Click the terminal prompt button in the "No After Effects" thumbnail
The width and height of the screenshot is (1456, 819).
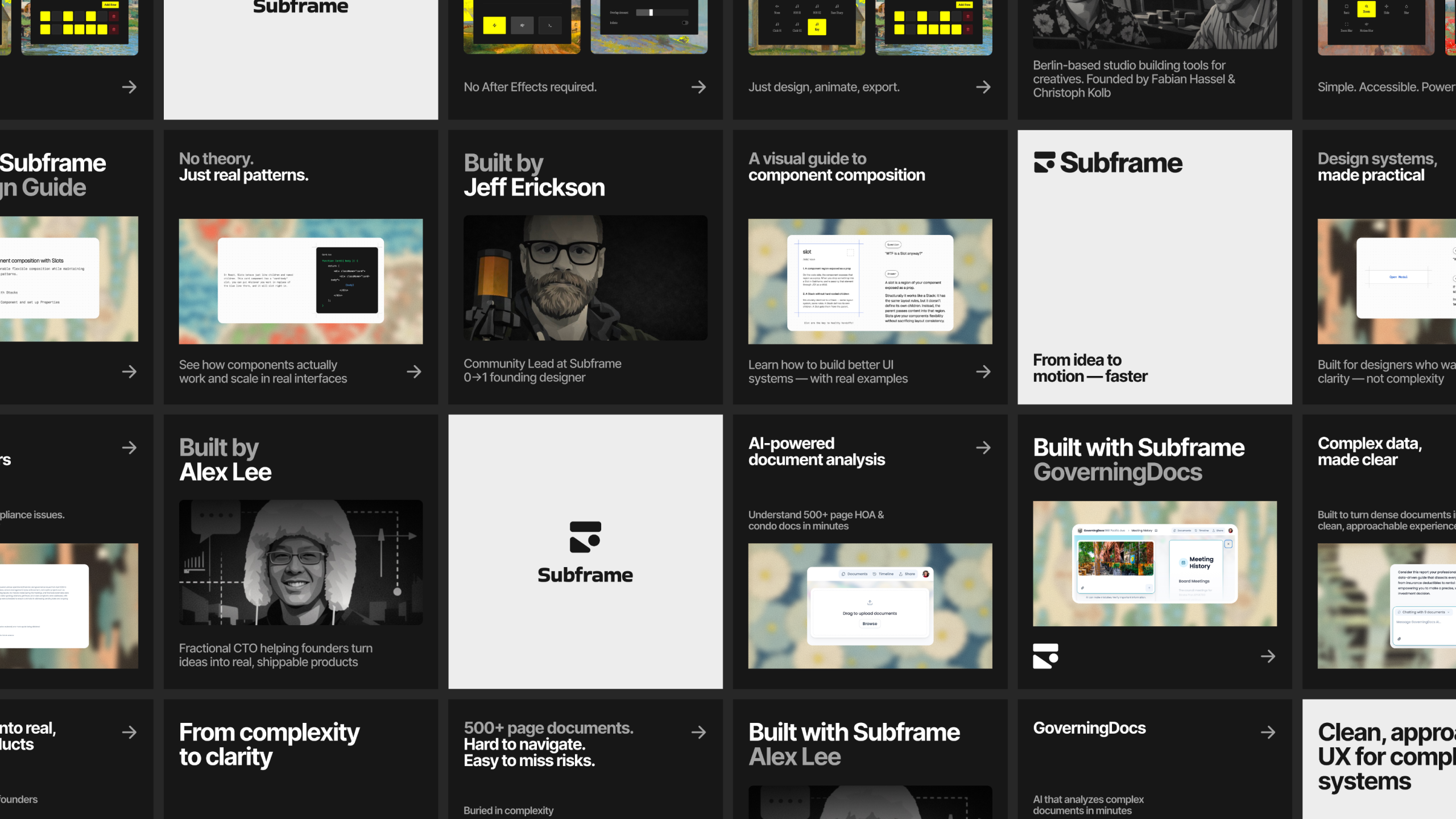(x=549, y=25)
